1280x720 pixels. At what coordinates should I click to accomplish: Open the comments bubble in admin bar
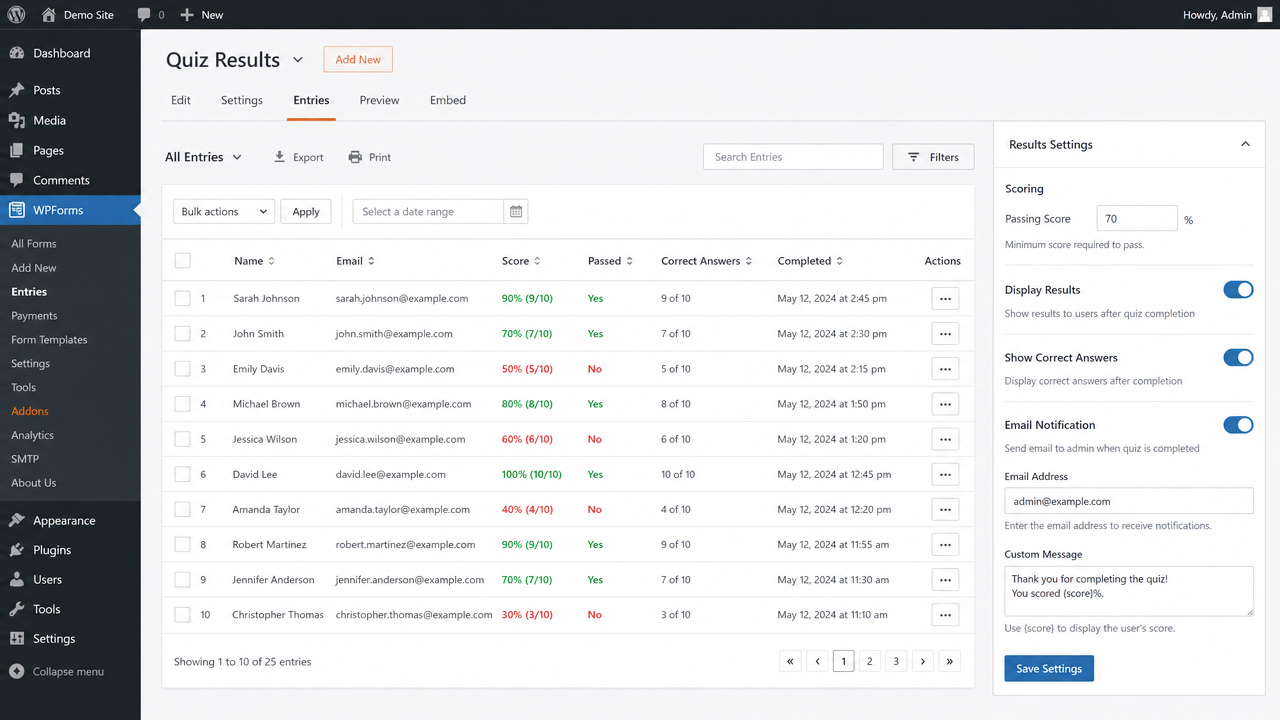144,15
